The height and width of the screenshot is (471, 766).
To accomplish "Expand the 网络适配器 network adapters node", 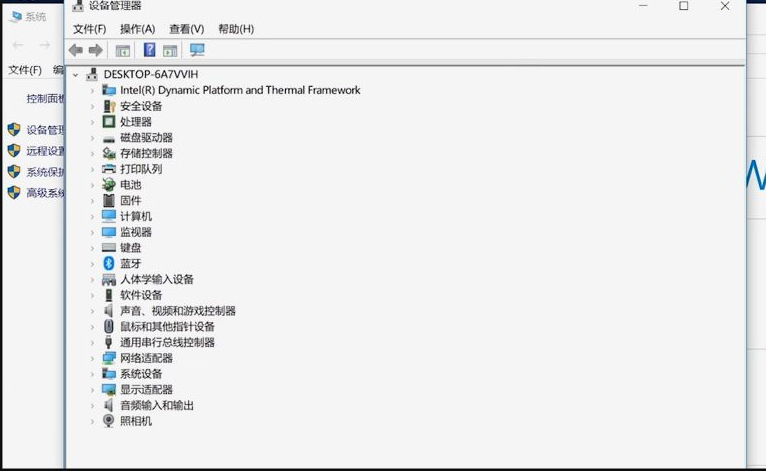I will coord(92,358).
